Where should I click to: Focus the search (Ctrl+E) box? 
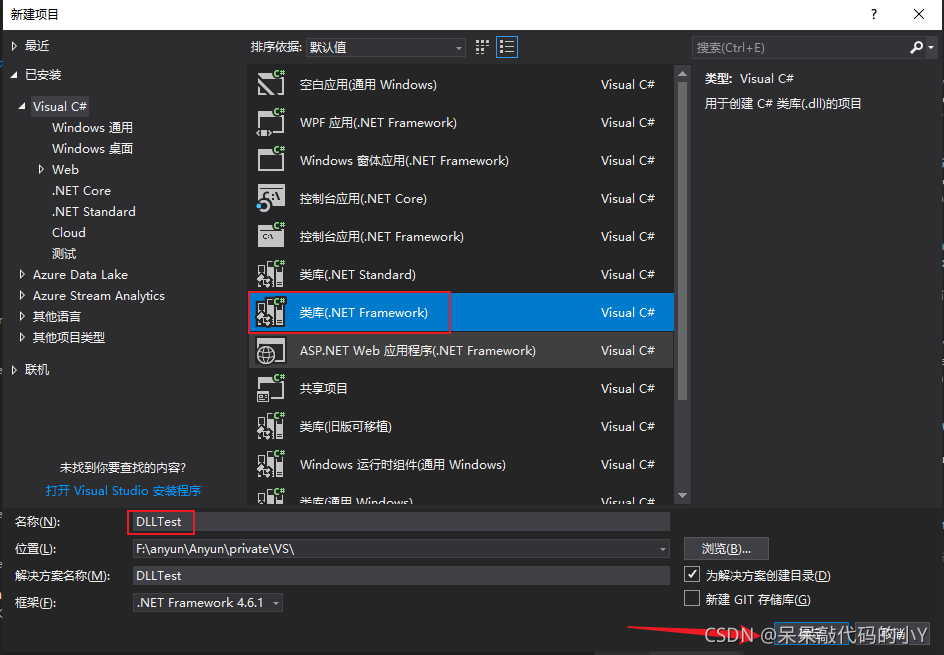(x=801, y=48)
